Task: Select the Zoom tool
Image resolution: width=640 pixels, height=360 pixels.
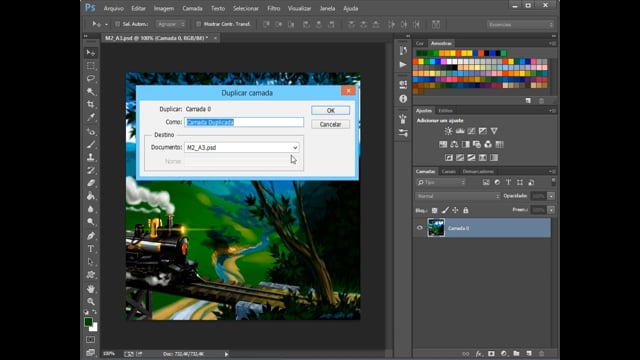Action: click(91, 302)
